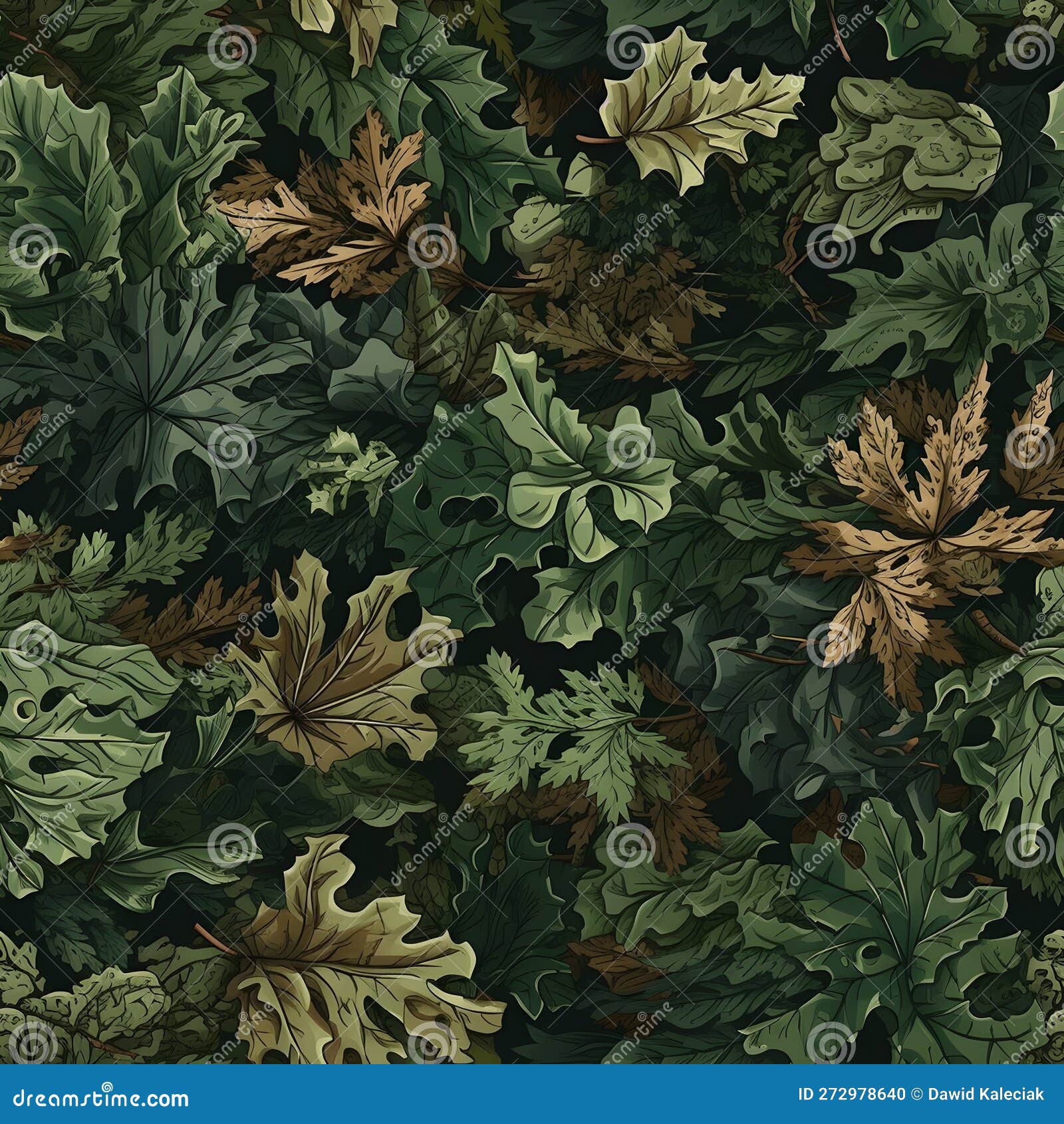Click the ID 272978640 text at bottom right
Viewport: 1064px width, 1124px height.
click(x=851, y=1095)
